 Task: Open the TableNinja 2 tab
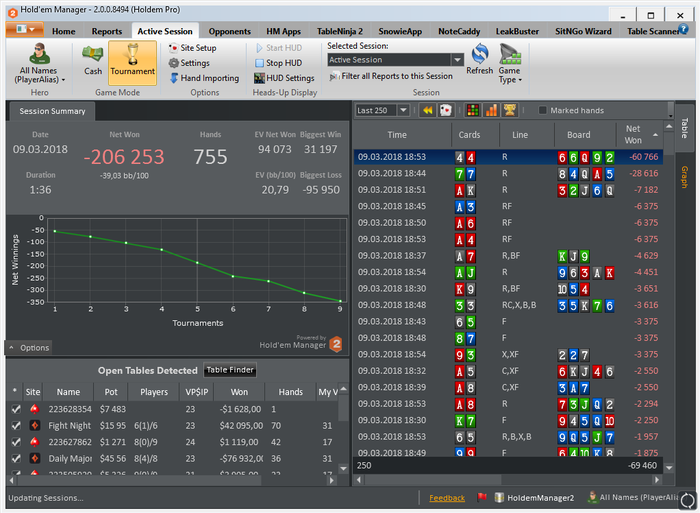coord(340,31)
